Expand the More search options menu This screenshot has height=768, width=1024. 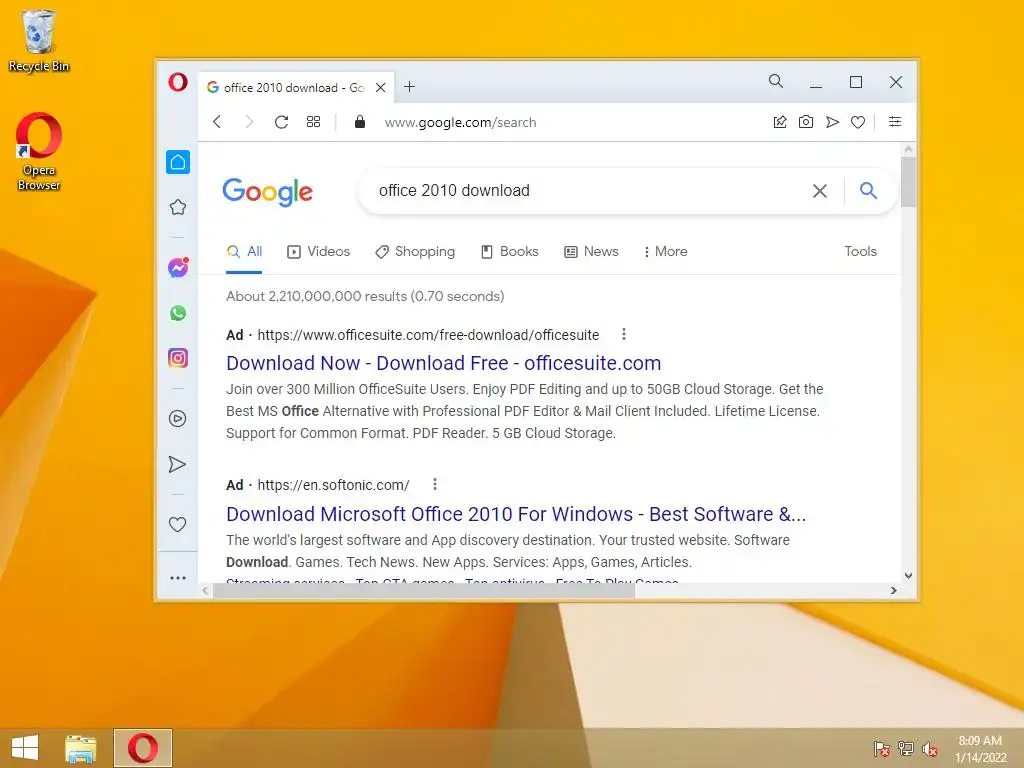665,251
